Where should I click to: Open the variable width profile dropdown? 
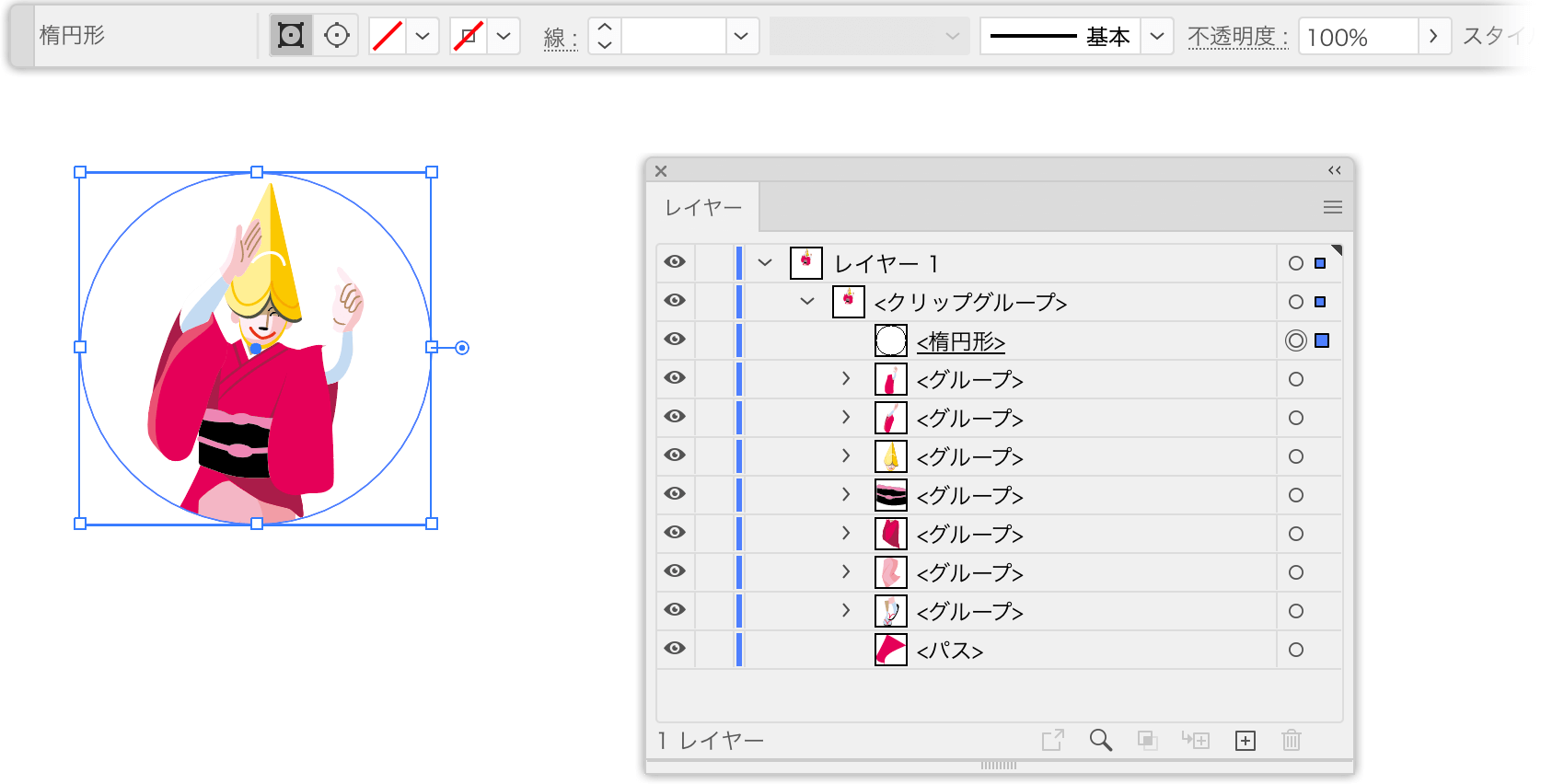click(869, 36)
